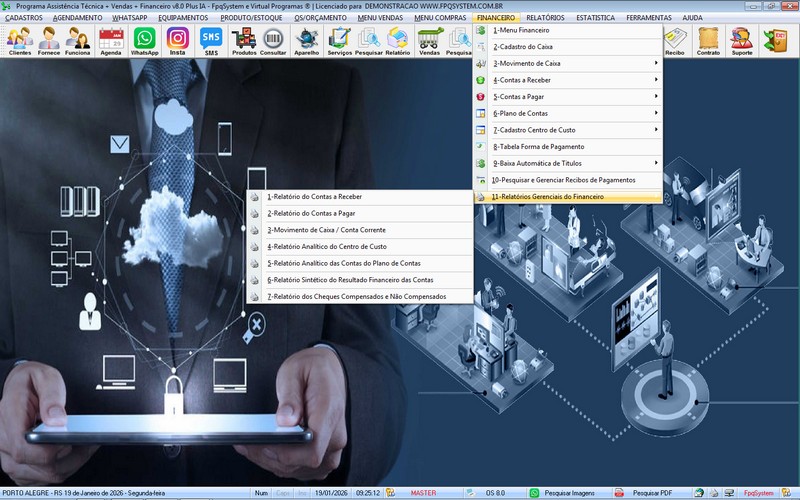Expand 9-Baixa Automática de Títulos submenu

570,163
